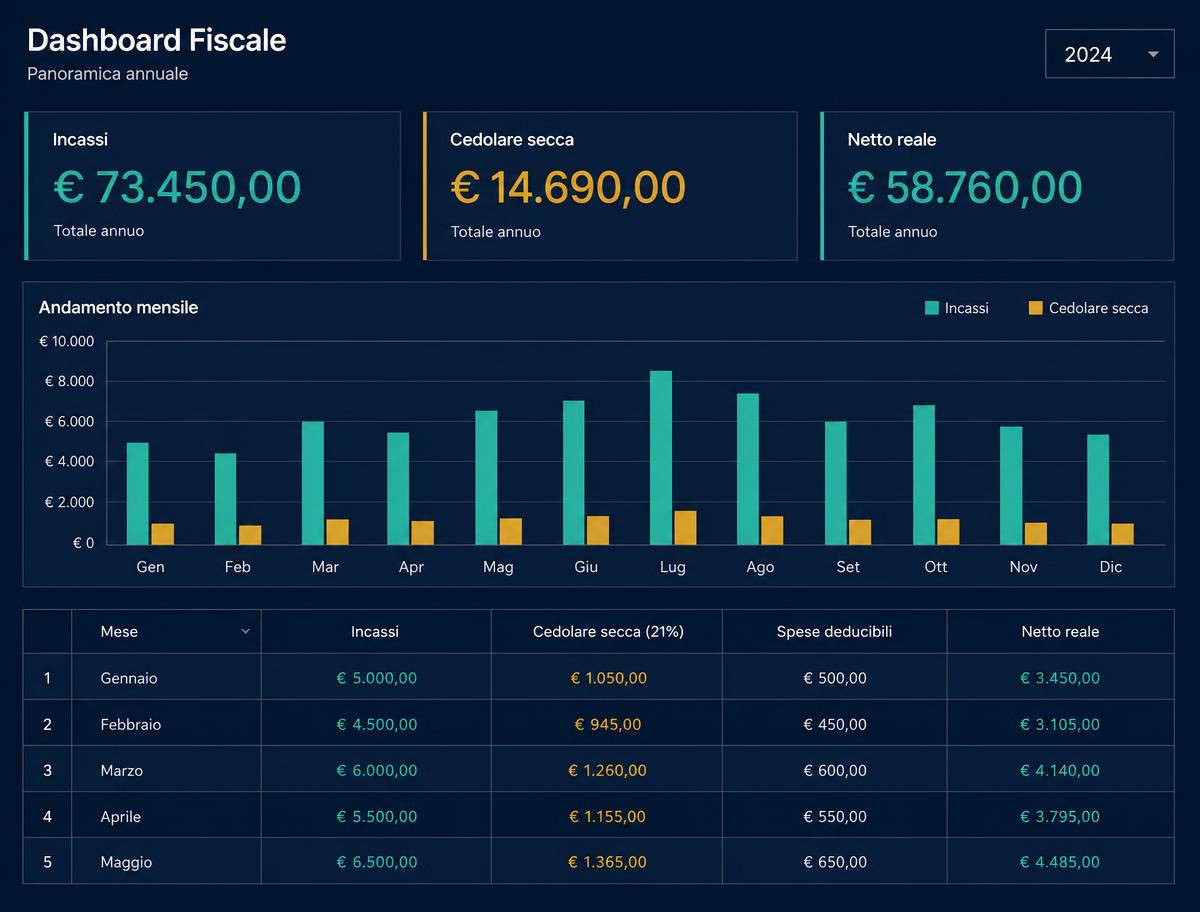Click the € 1.050,00 cedolare cell
Image resolution: width=1200 pixels, height=912 pixels.
608,678
